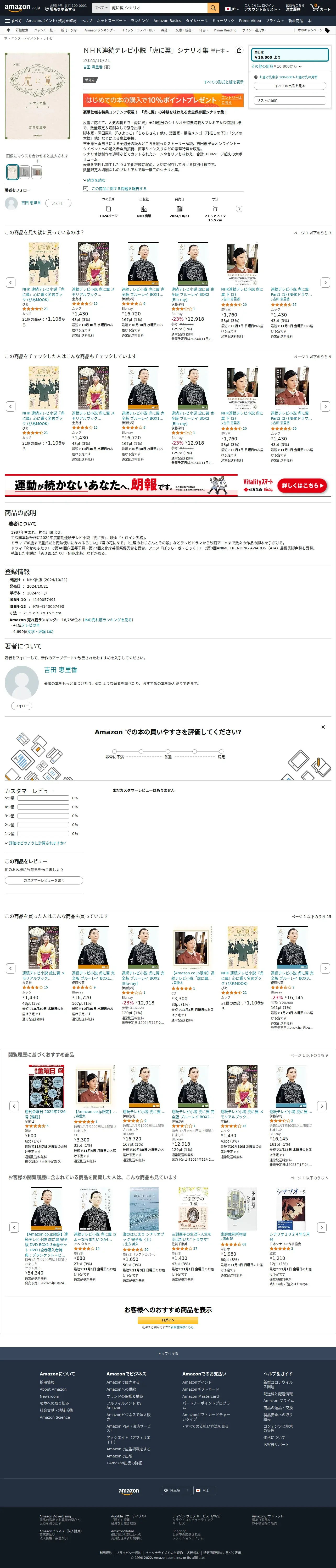Click the orange search magnifier button
This screenshot has width=336, height=1568.
click(x=213, y=8)
